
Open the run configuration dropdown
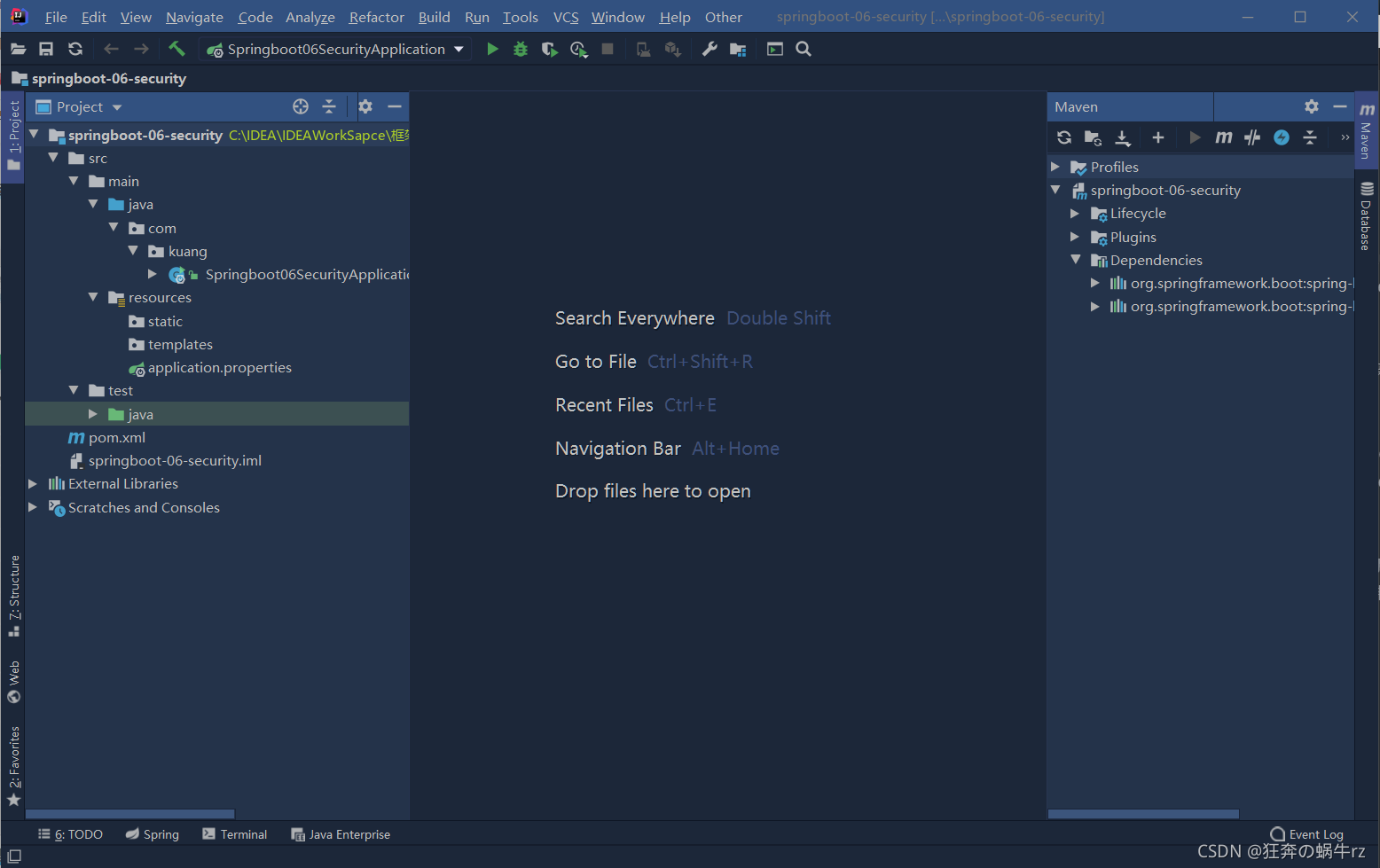point(459,50)
